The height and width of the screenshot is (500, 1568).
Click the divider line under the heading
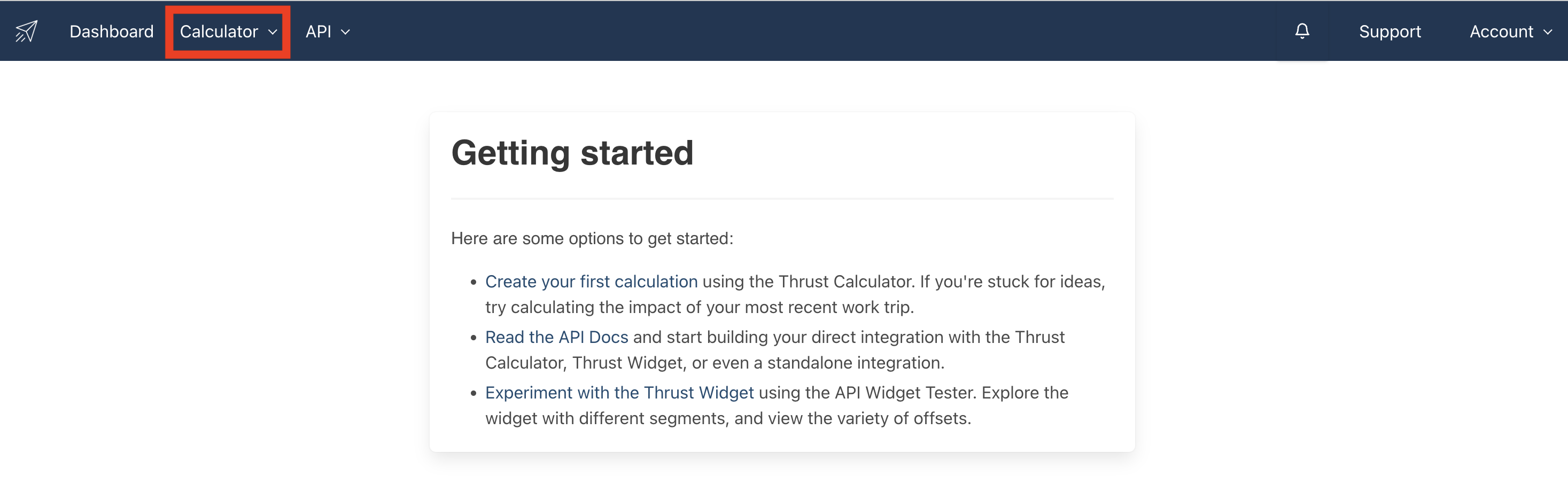point(781,198)
